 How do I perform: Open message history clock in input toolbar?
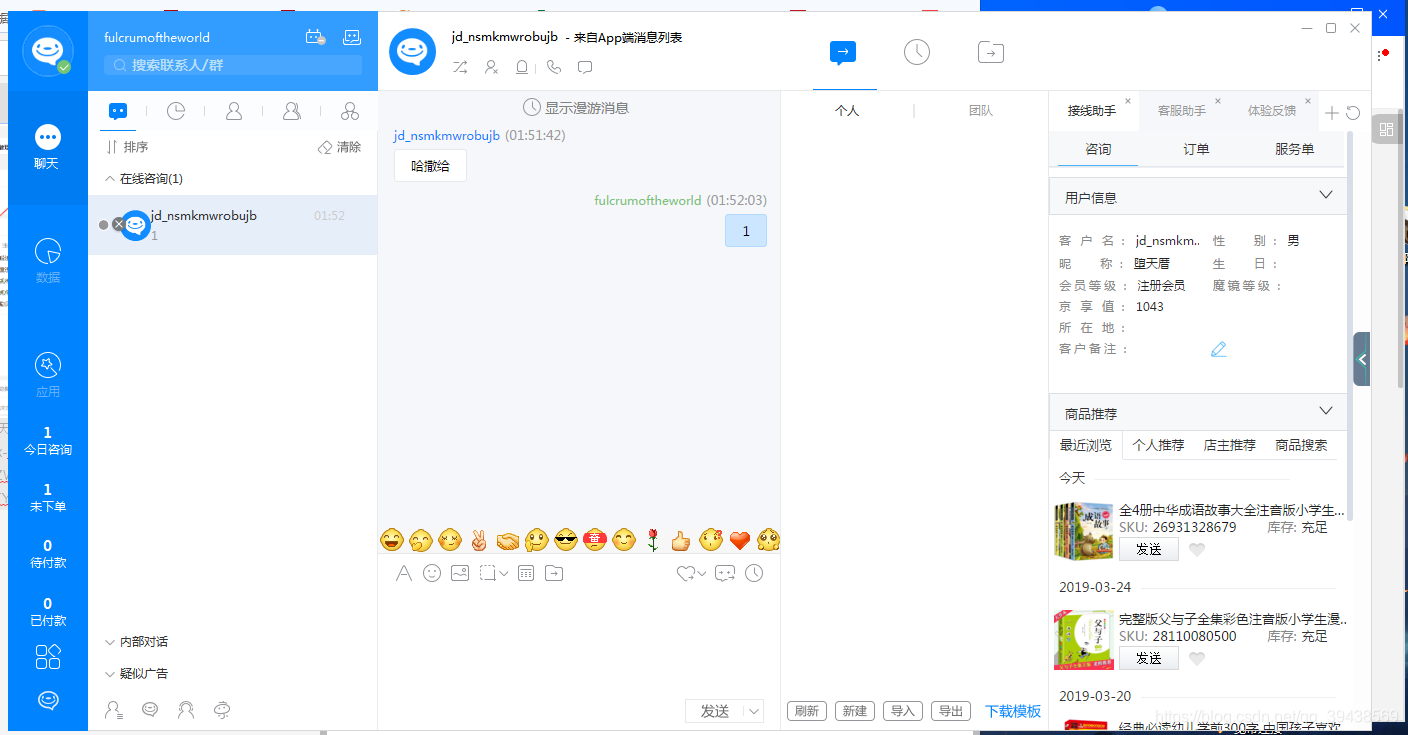[x=754, y=573]
